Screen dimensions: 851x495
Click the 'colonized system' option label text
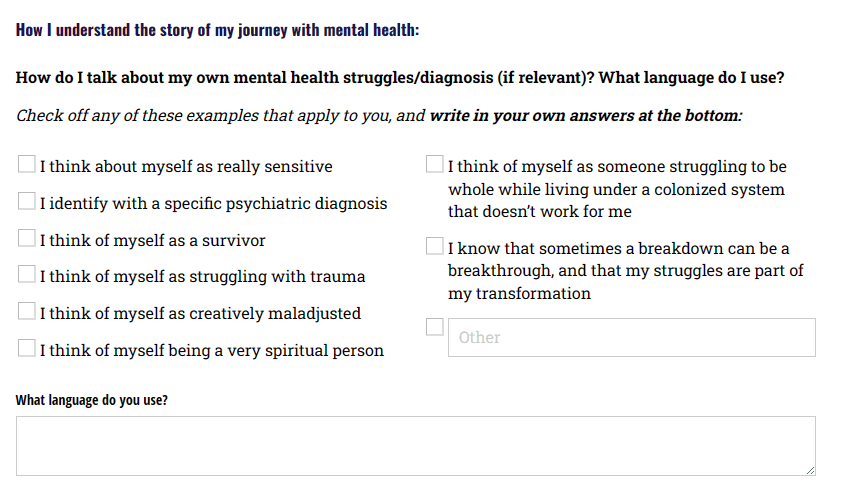tap(616, 189)
